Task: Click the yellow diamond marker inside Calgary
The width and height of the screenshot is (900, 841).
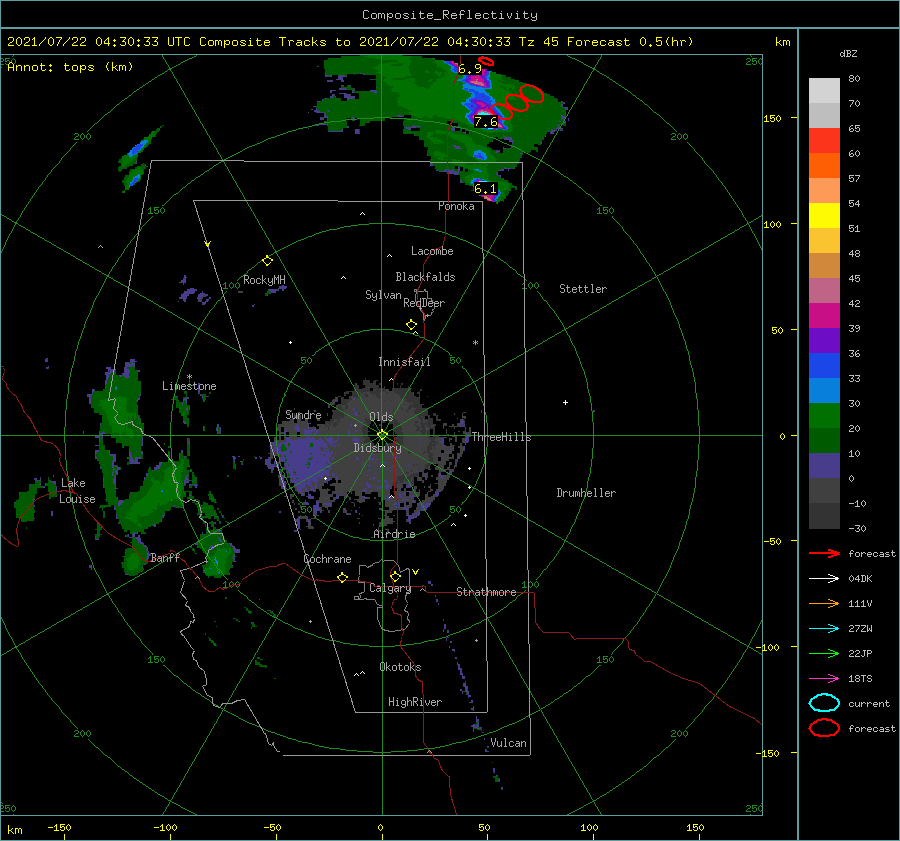Action: click(395, 576)
